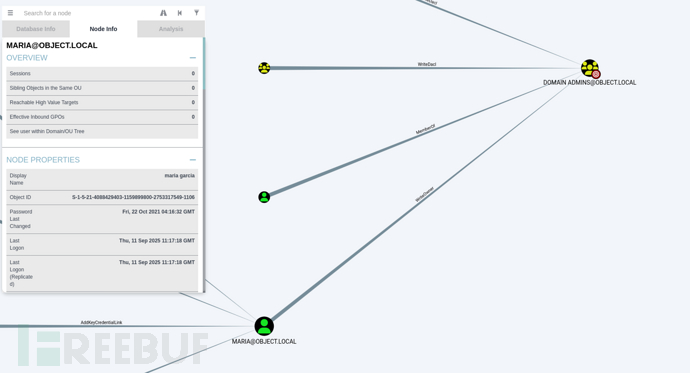Screen dimensions: 690x373
Task: Click the Display Name value maria garcia
Action: (x=180, y=176)
